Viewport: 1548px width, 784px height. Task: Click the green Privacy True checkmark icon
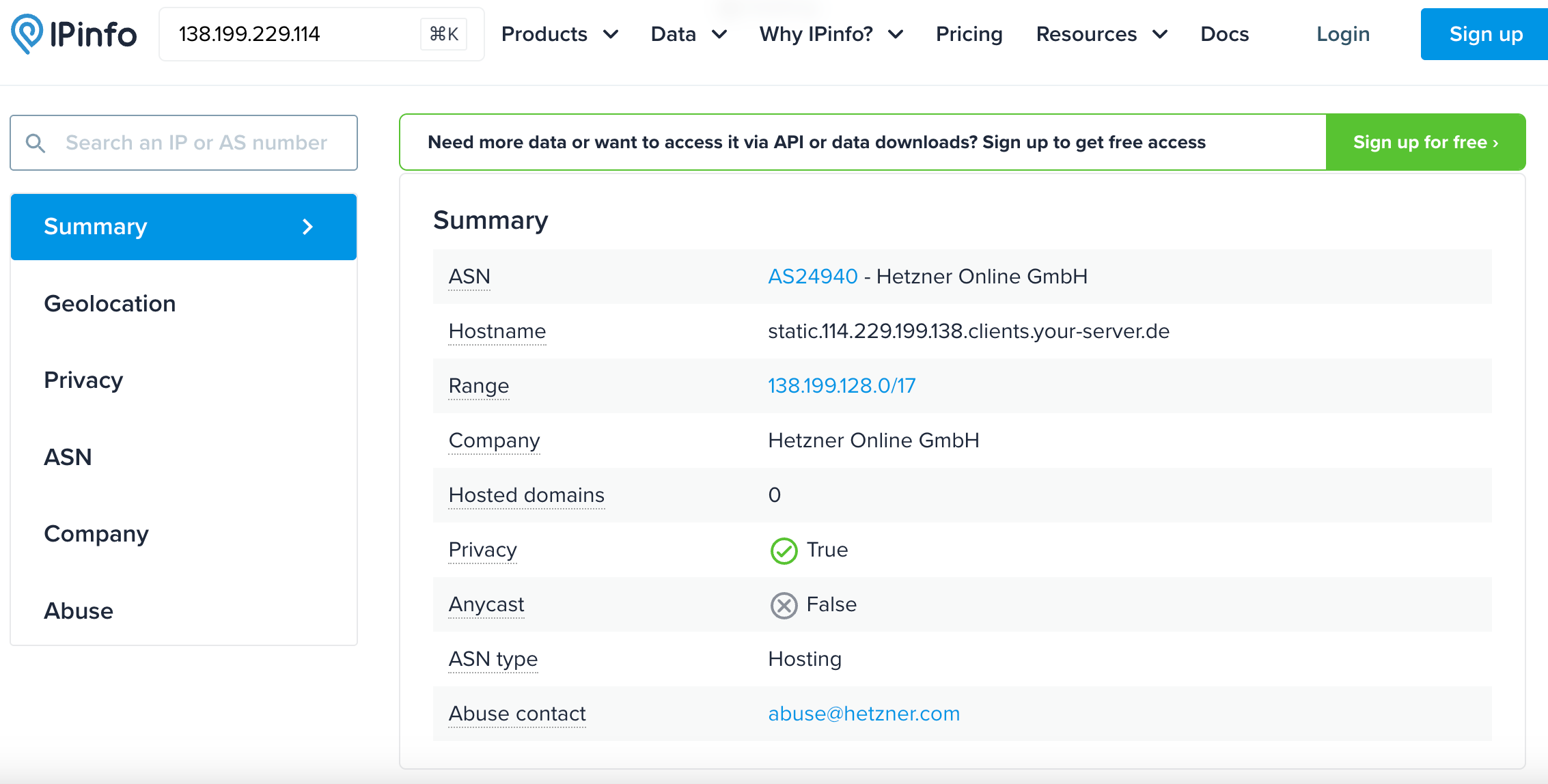click(784, 550)
